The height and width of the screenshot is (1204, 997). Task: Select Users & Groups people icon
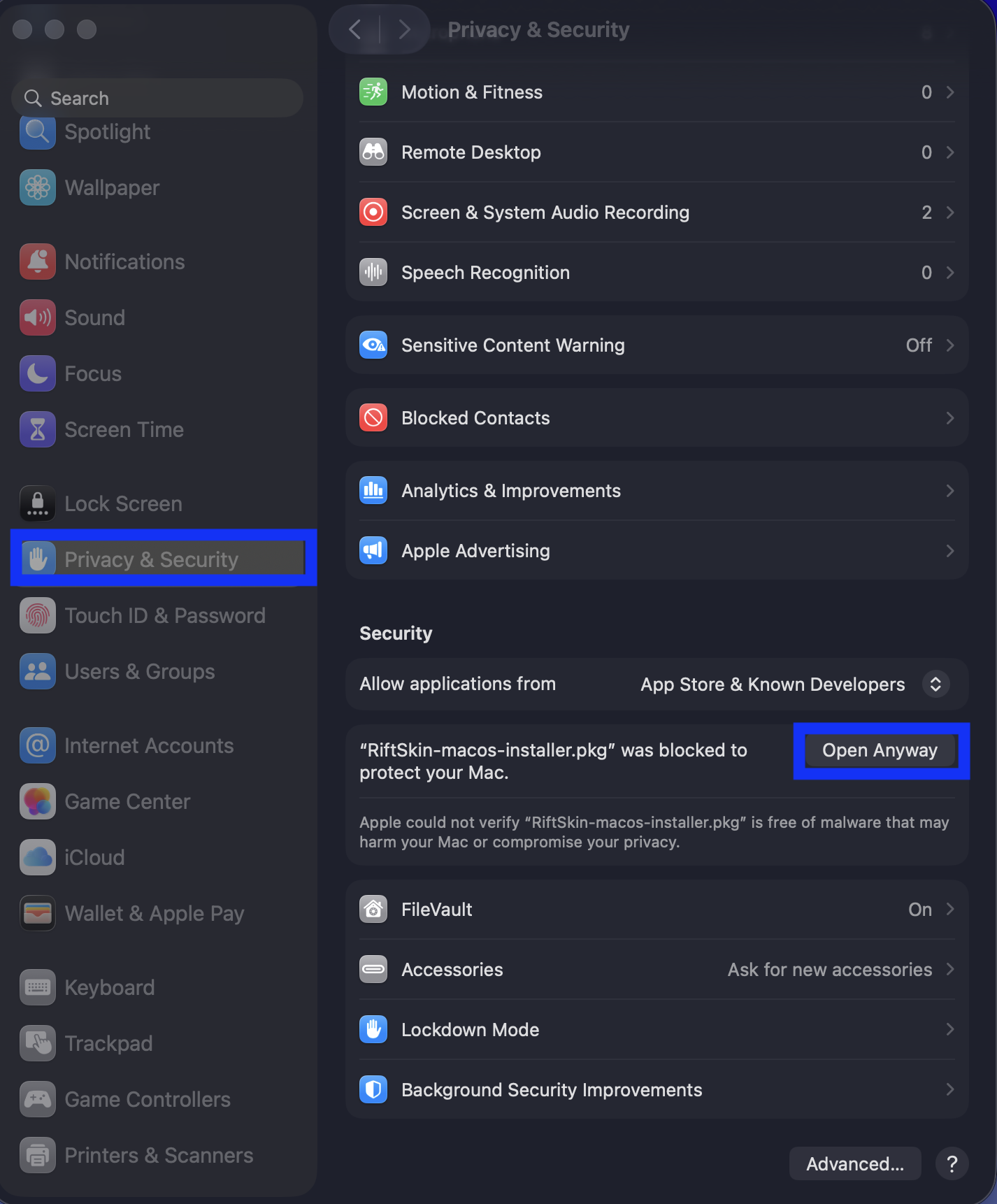[x=38, y=671]
